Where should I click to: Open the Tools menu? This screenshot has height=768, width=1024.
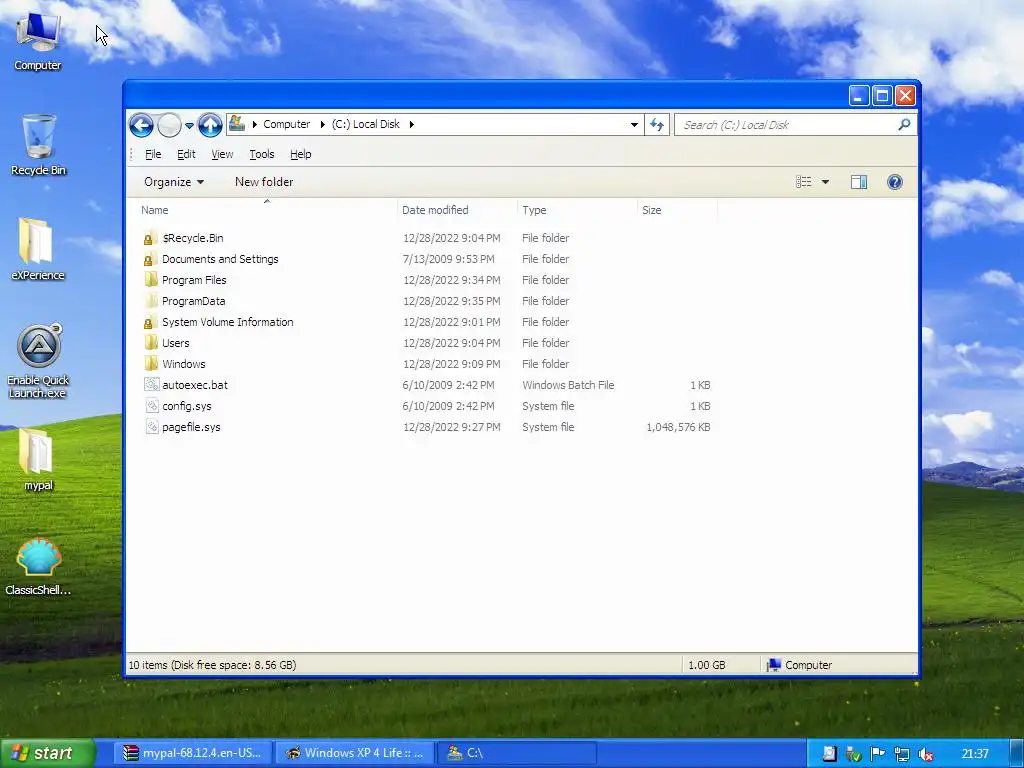(x=261, y=154)
